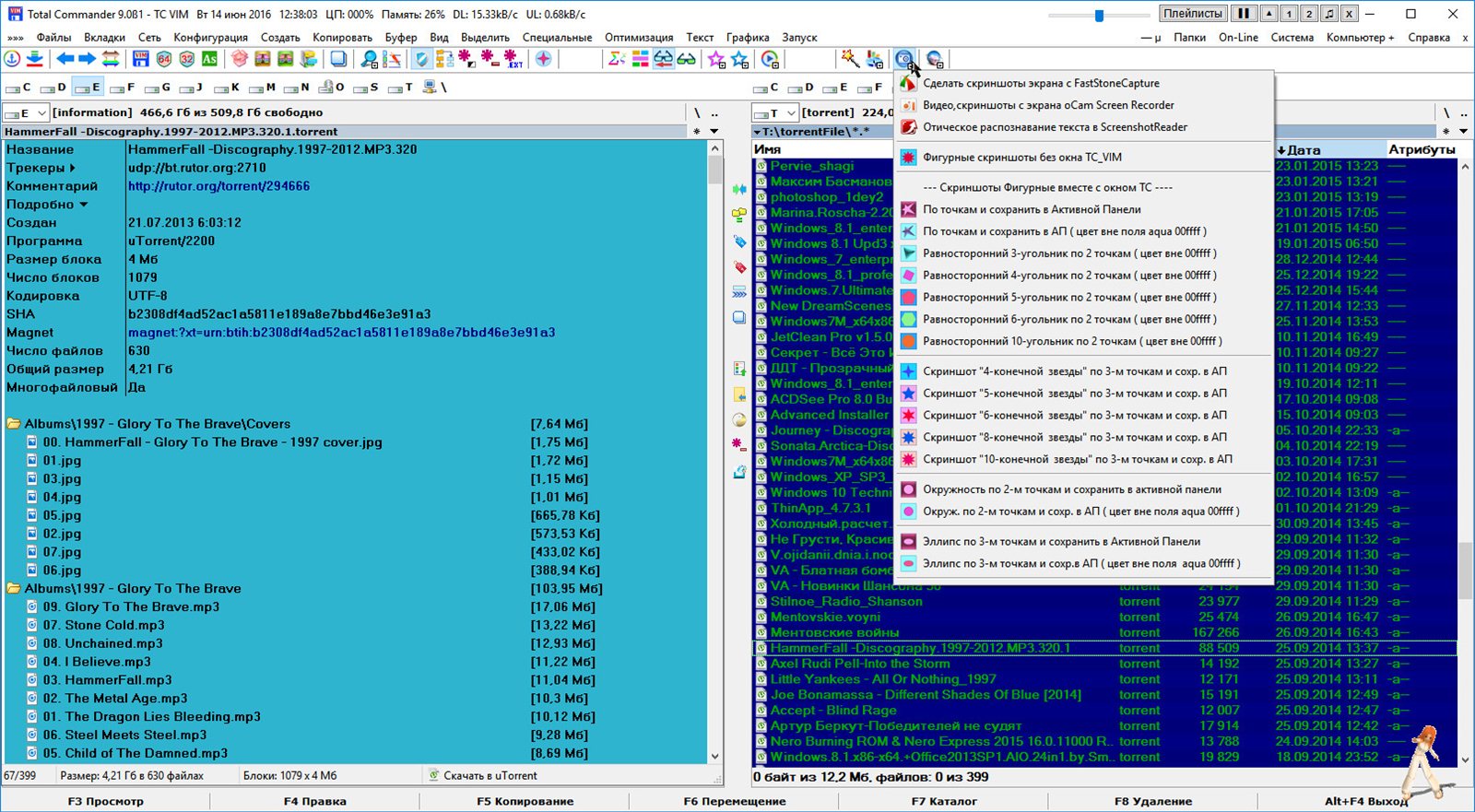Open right panel drive dropdown T
This screenshot has height=812, width=1475.
(775, 112)
